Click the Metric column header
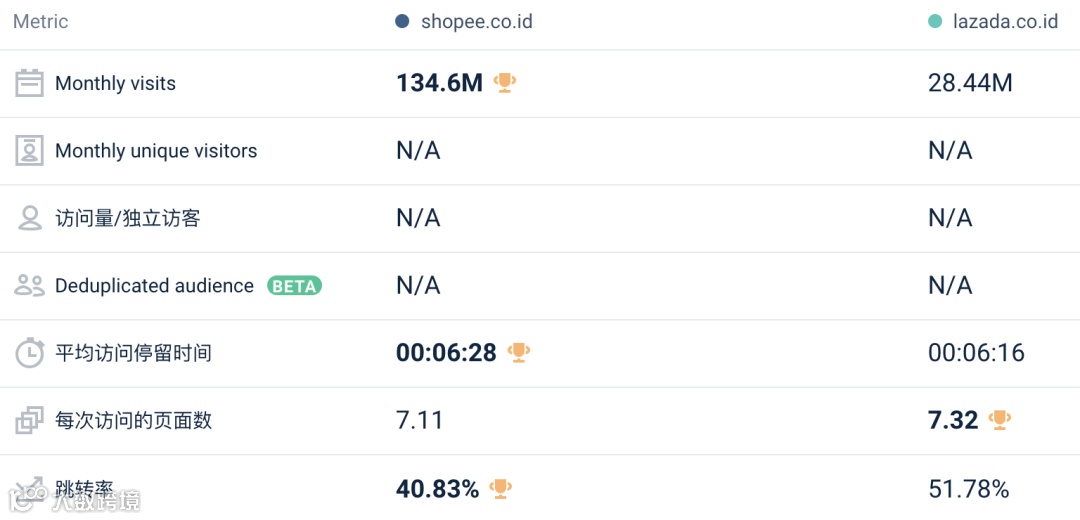This screenshot has width=1080, height=520. point(41,21)
